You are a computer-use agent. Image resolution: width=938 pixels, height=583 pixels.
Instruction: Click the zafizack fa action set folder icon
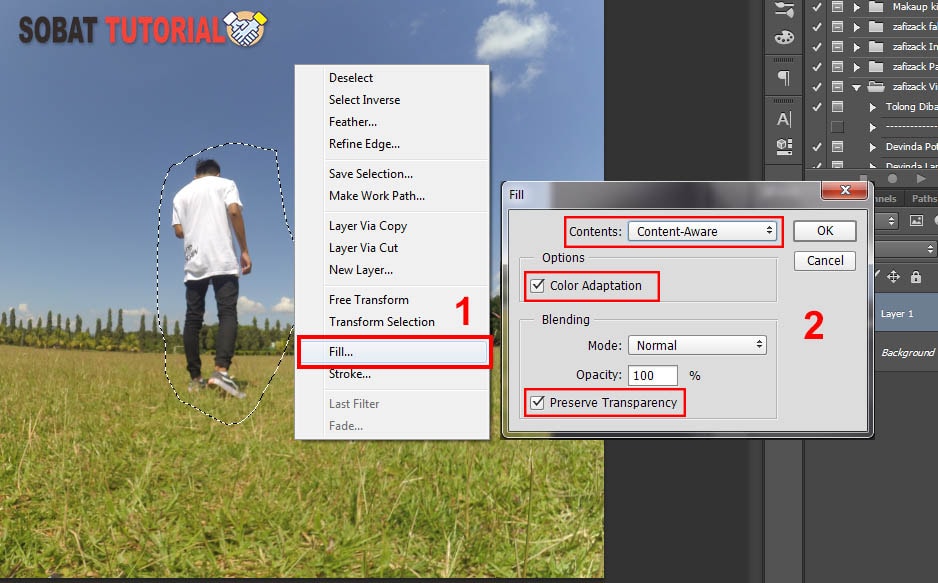click(x=876, y=27)
